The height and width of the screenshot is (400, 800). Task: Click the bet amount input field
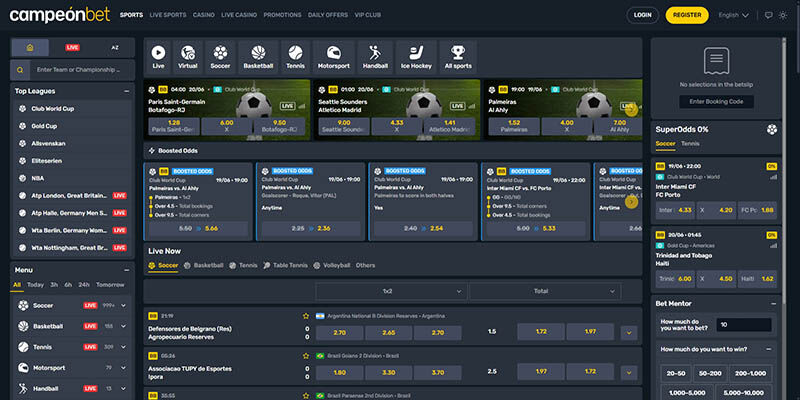click(x=744, y=325)
